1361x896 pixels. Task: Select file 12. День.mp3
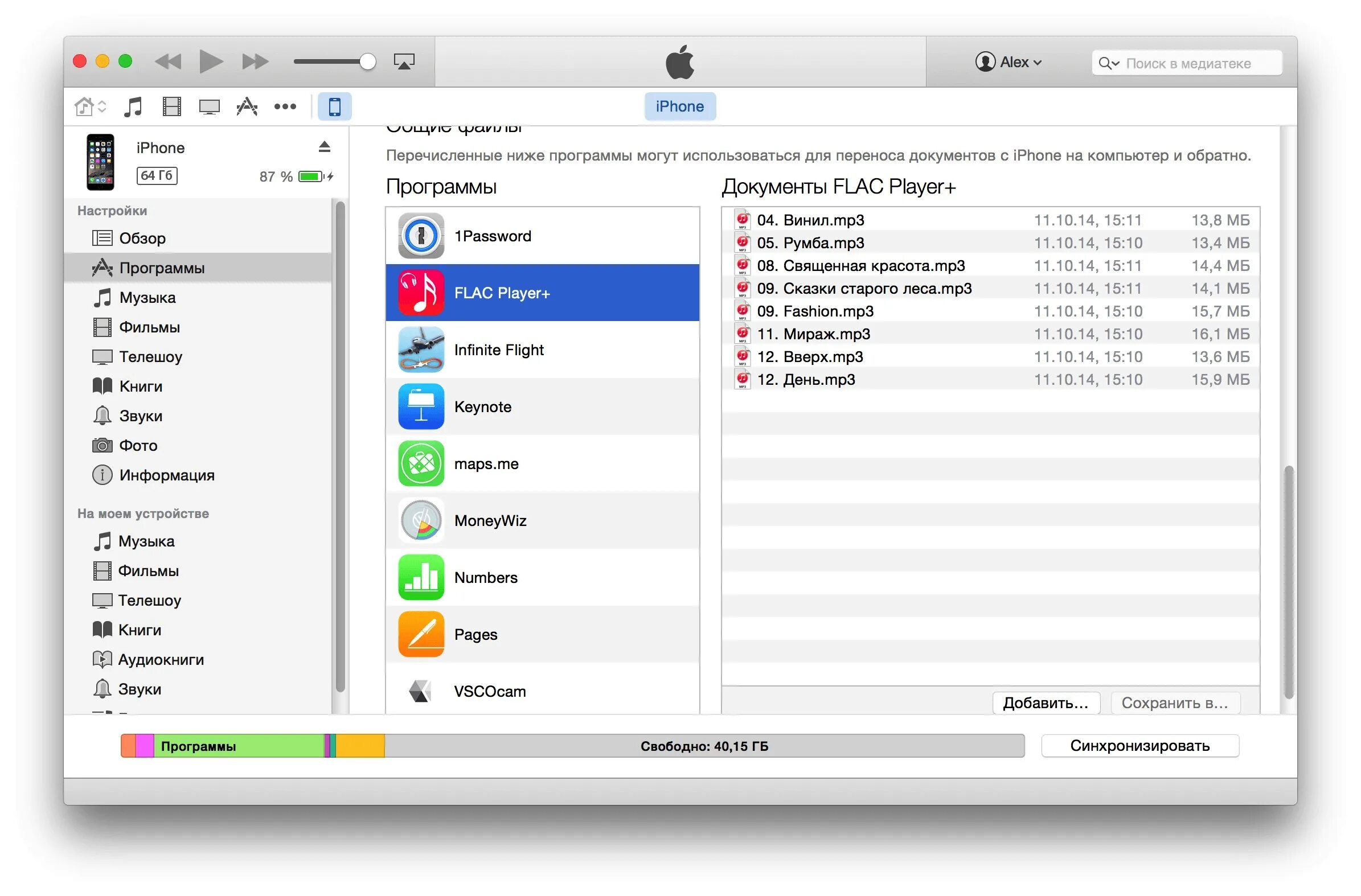(x=991, y=379)
